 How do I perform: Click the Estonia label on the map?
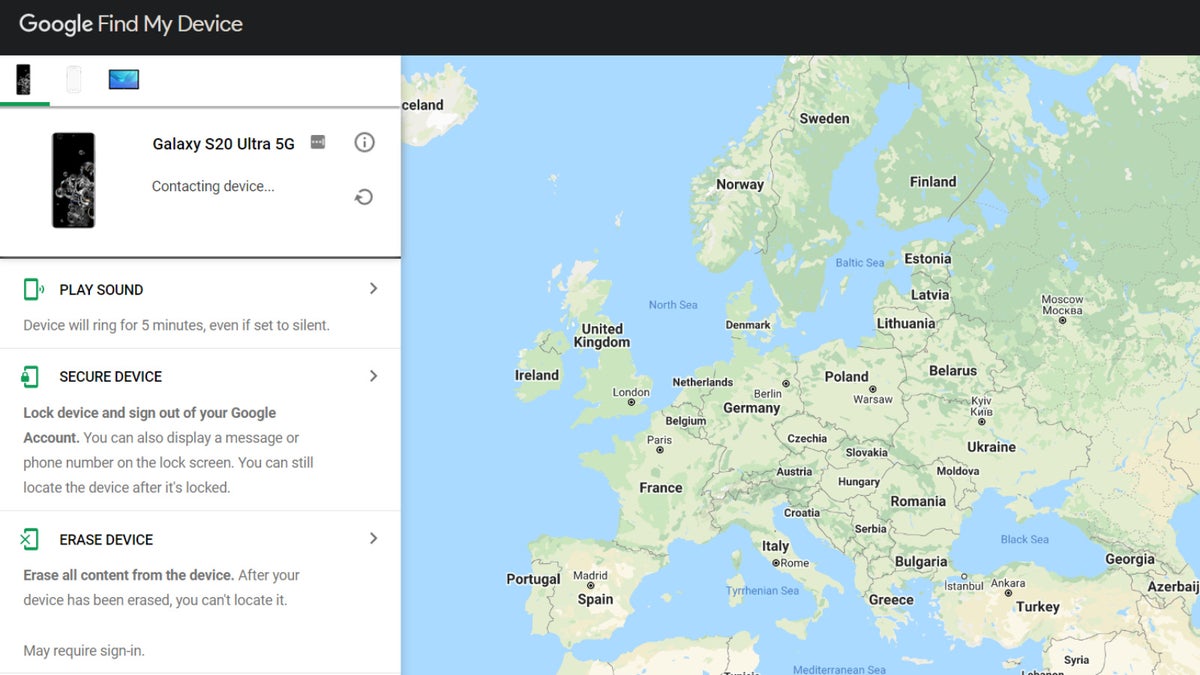[x=928, y=259]
